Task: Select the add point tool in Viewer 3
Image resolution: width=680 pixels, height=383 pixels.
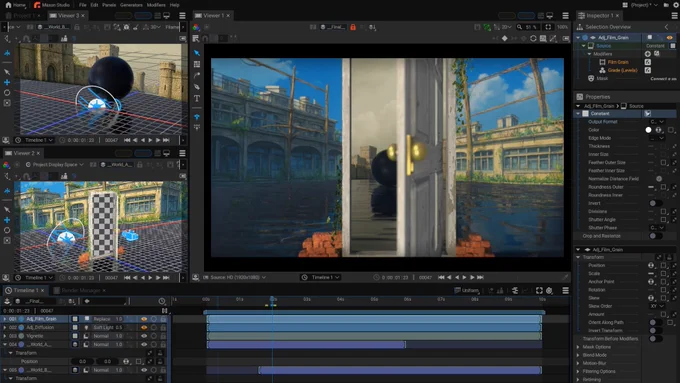Action: pos(7,82)
